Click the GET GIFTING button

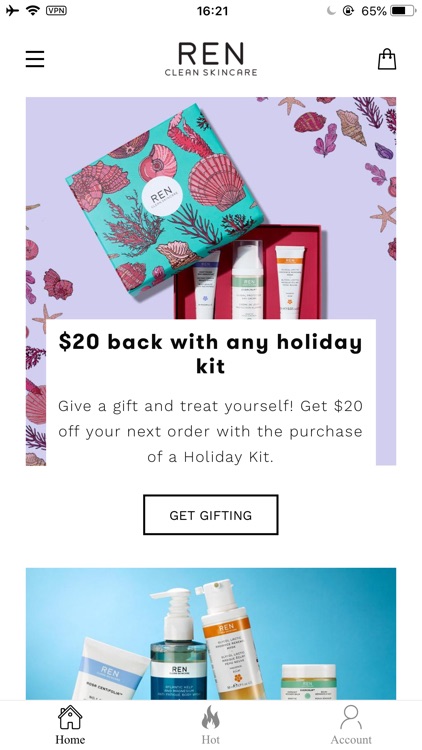pyautogui.click(x=211, y=515)
